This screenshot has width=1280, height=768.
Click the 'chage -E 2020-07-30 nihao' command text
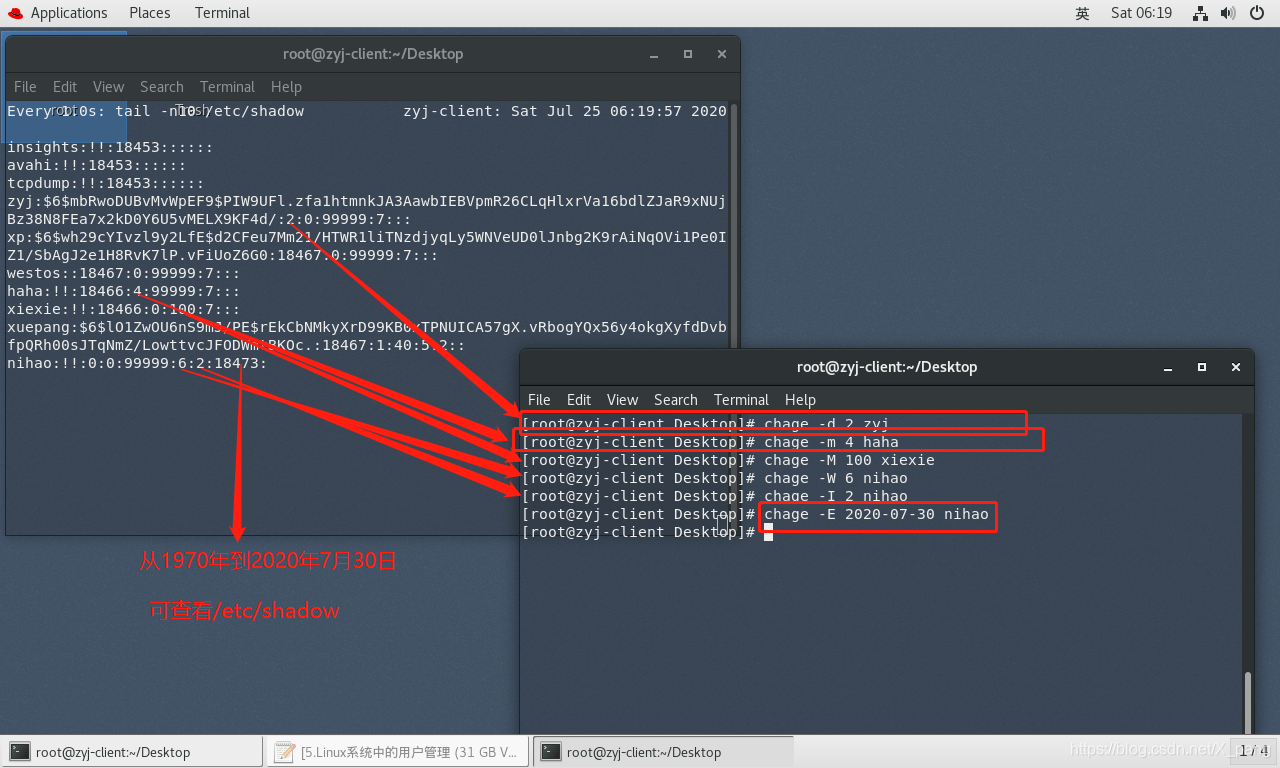(x=876, y=514)
